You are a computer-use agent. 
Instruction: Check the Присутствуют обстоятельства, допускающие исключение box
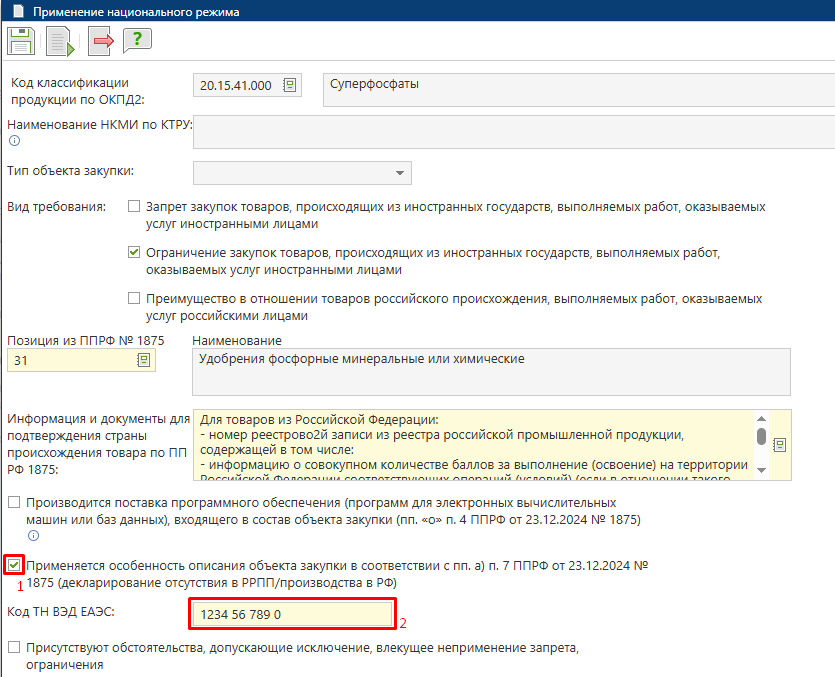[x=14, y=647]
